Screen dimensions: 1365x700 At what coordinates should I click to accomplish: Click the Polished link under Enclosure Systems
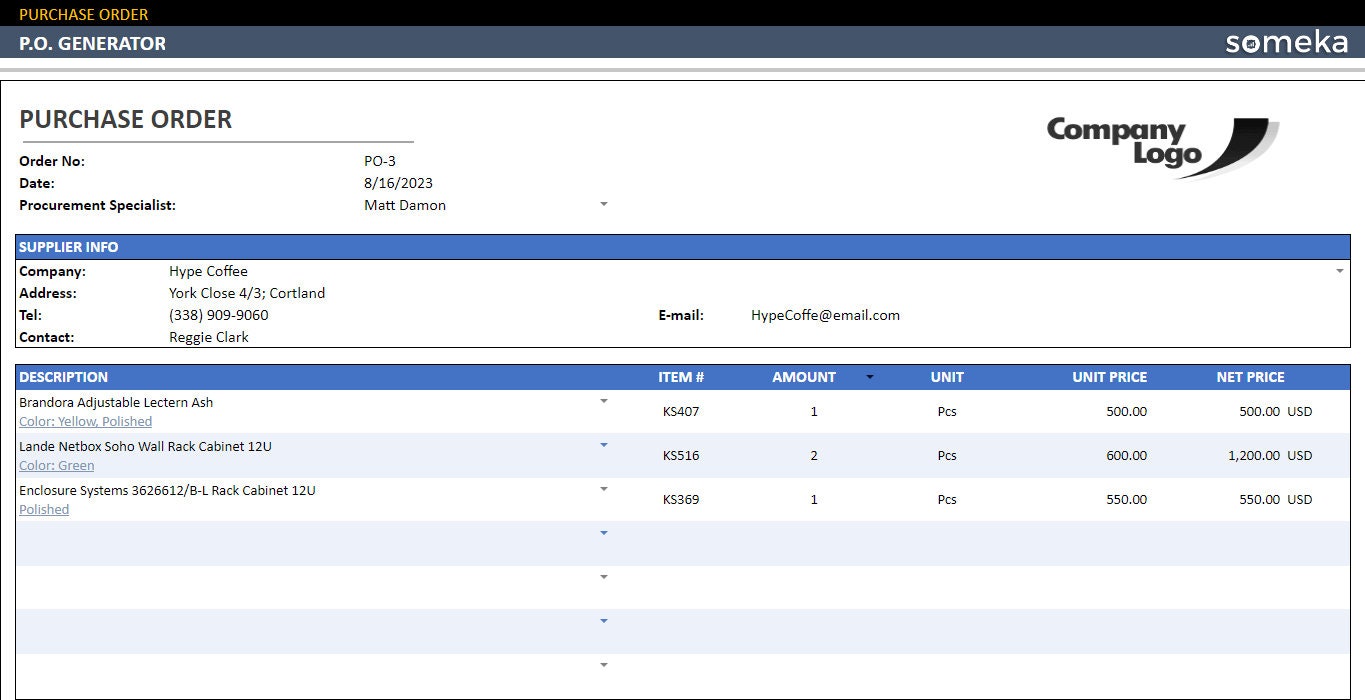43,509
